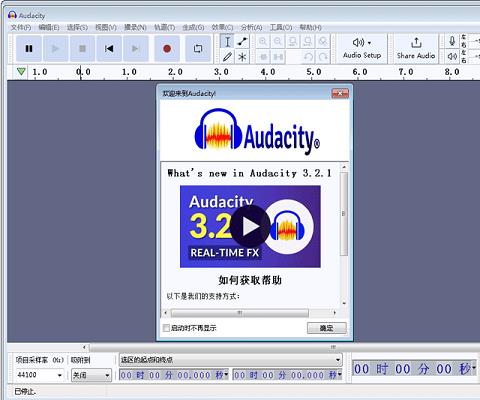Click welcome dialog scroll right arrow
The width and height of the screenshot is (480, 400).
[x=335, y=313]
